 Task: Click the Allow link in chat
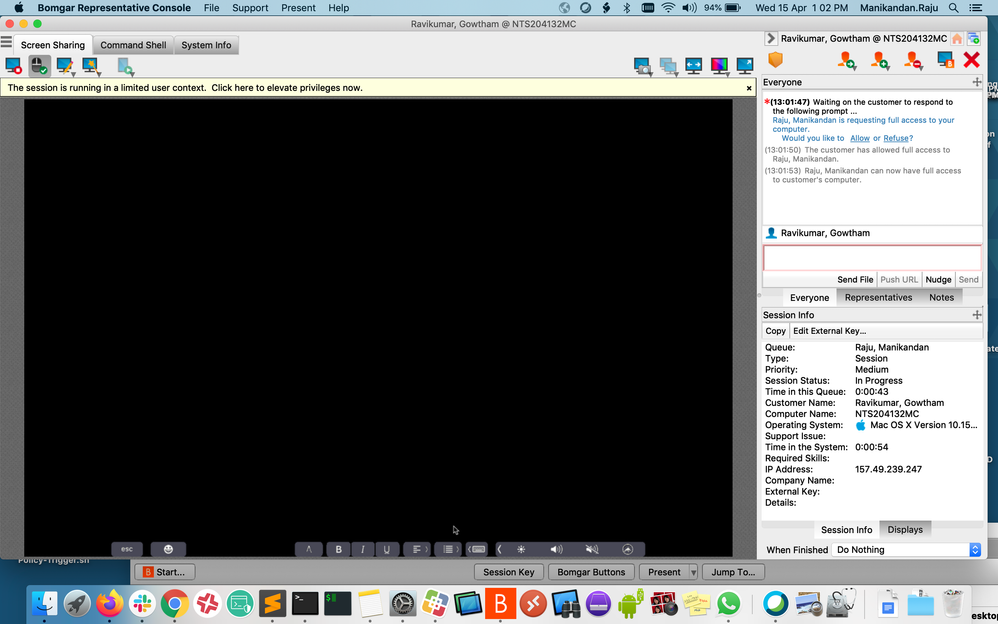pos(860,138)
